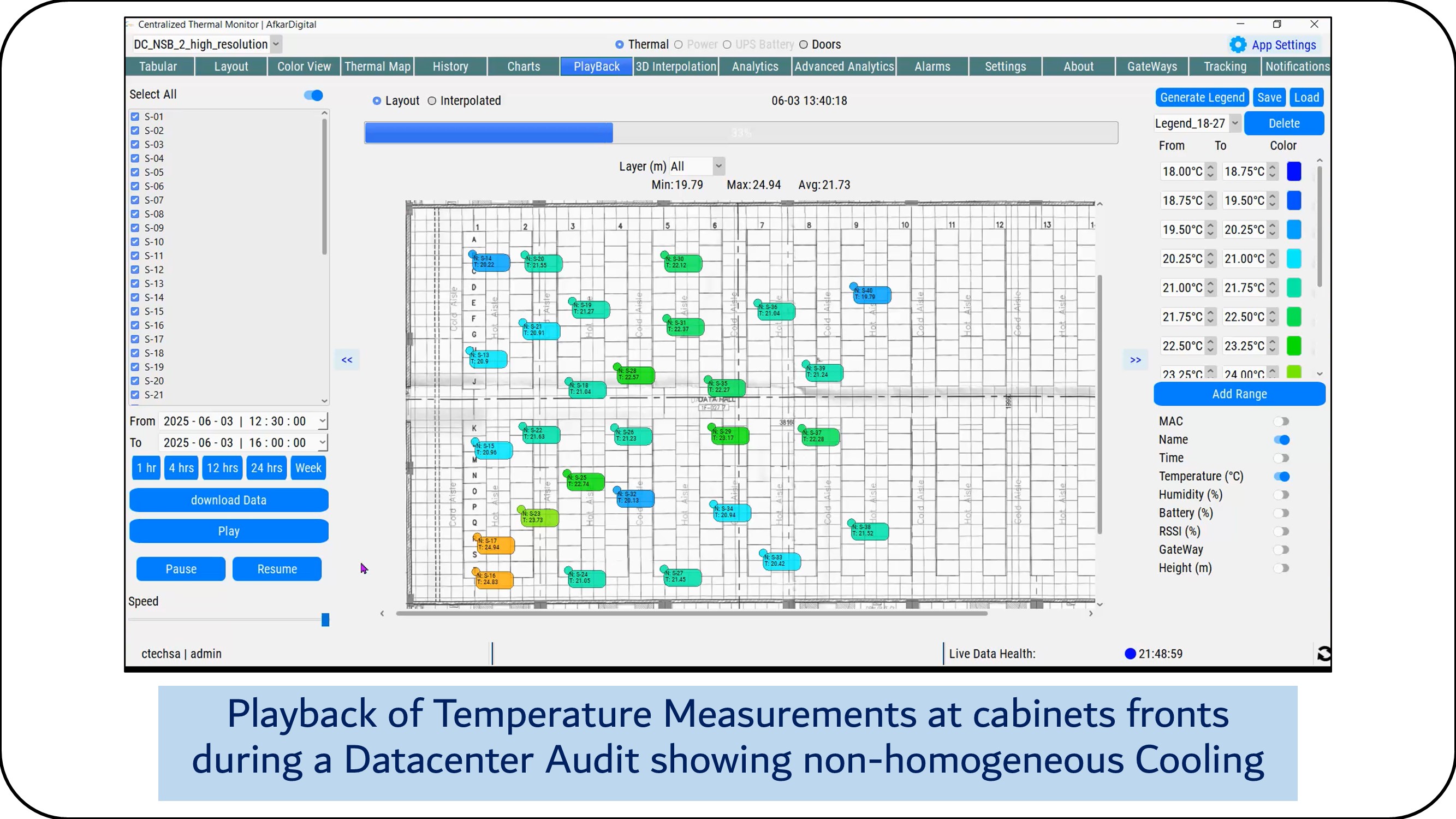Enable the Humidity (%) toggle
Screen dimensions: 1456x819
coord(1281,495)
